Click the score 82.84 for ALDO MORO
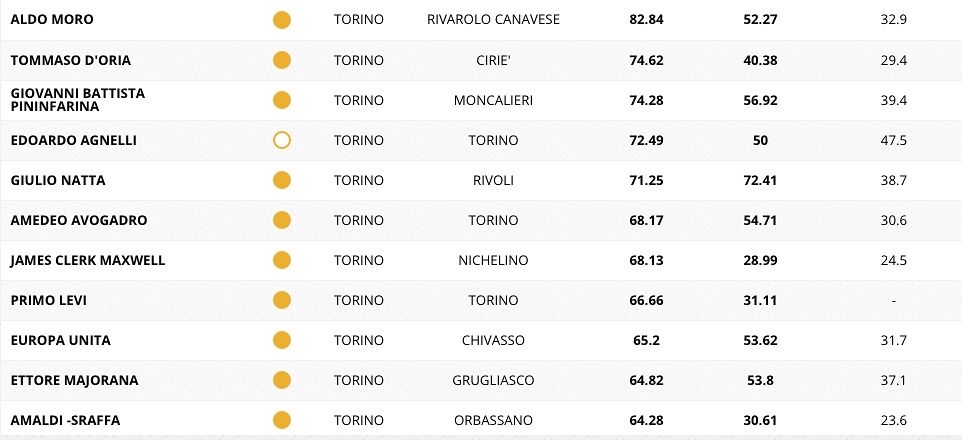 pos(649,20)
